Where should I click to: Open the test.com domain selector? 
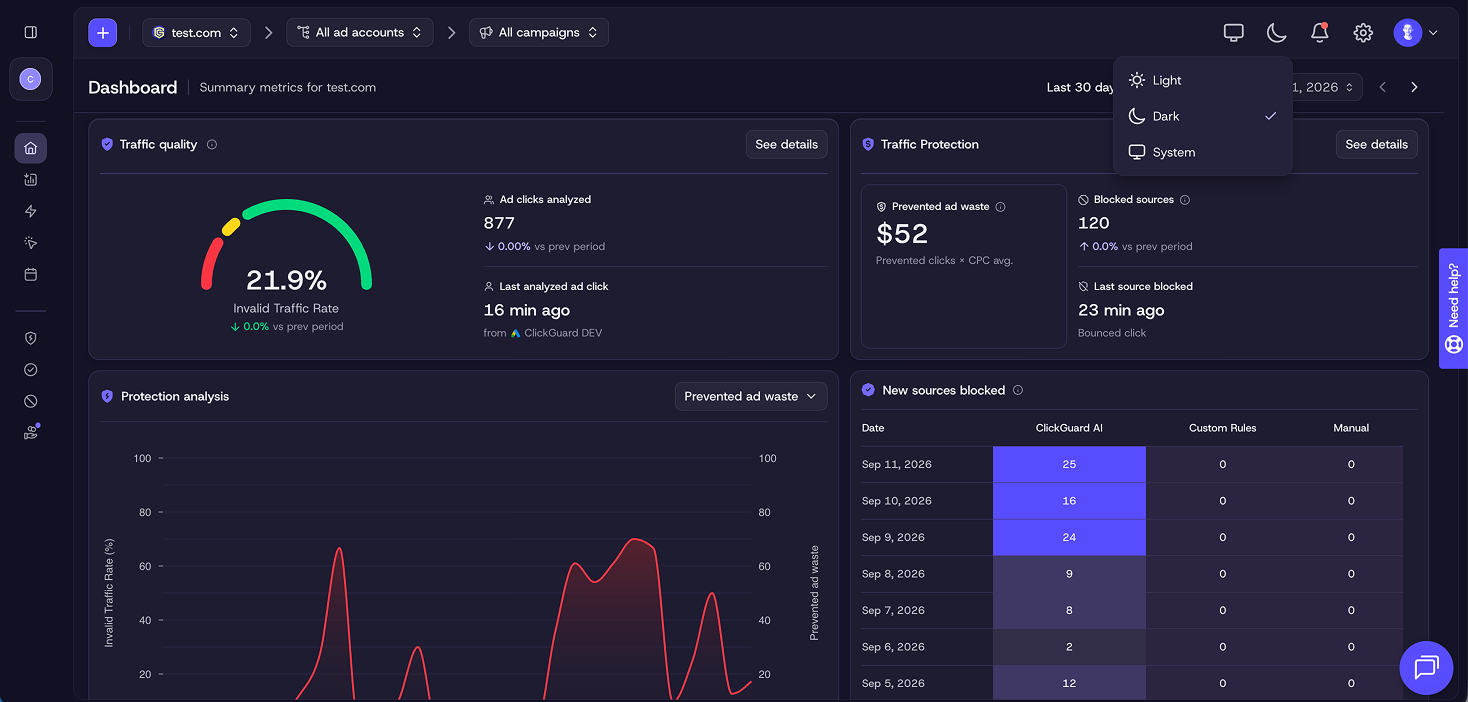click(x=196, y=32)
